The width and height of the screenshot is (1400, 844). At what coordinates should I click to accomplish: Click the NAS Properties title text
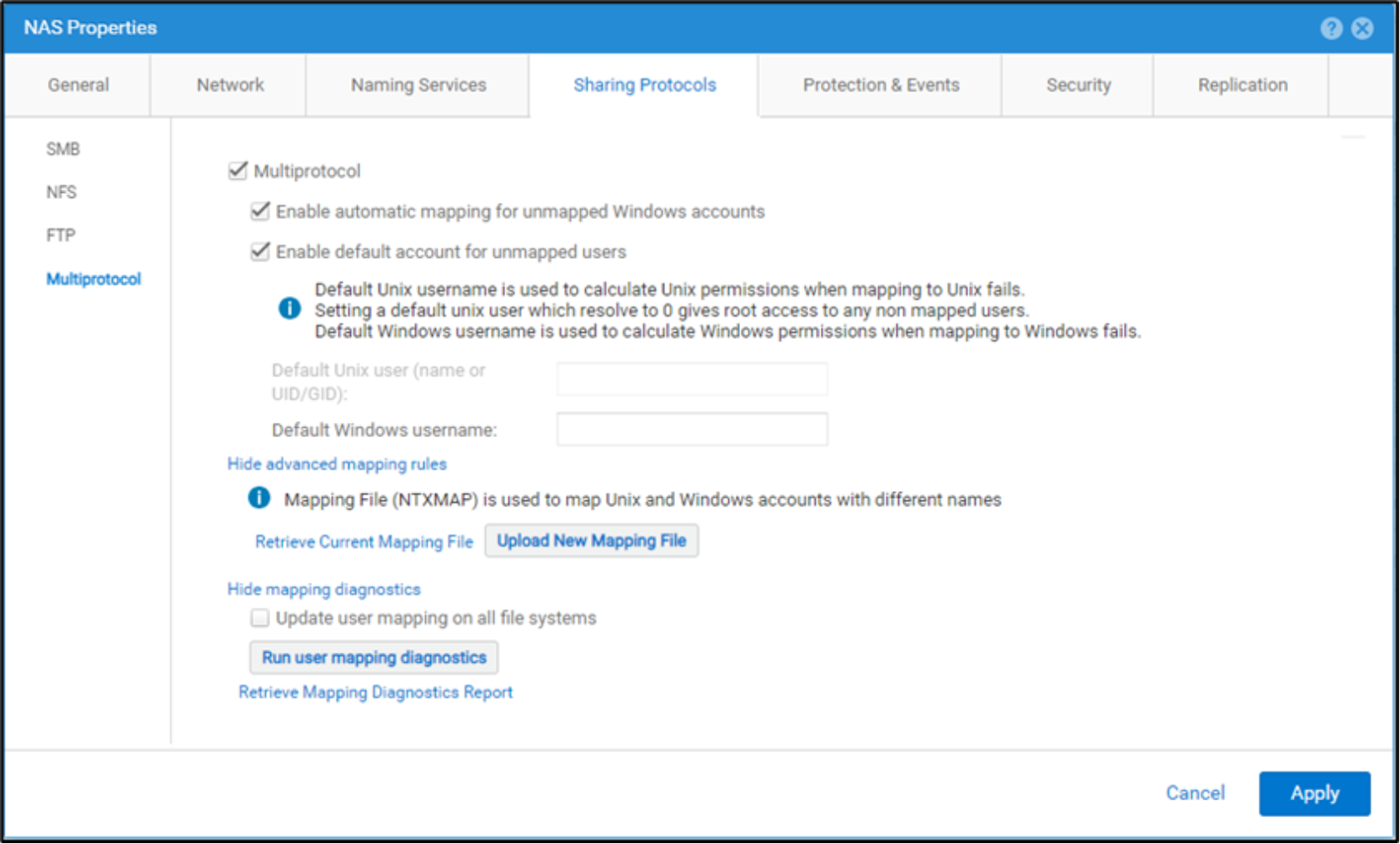pos(90,28)
